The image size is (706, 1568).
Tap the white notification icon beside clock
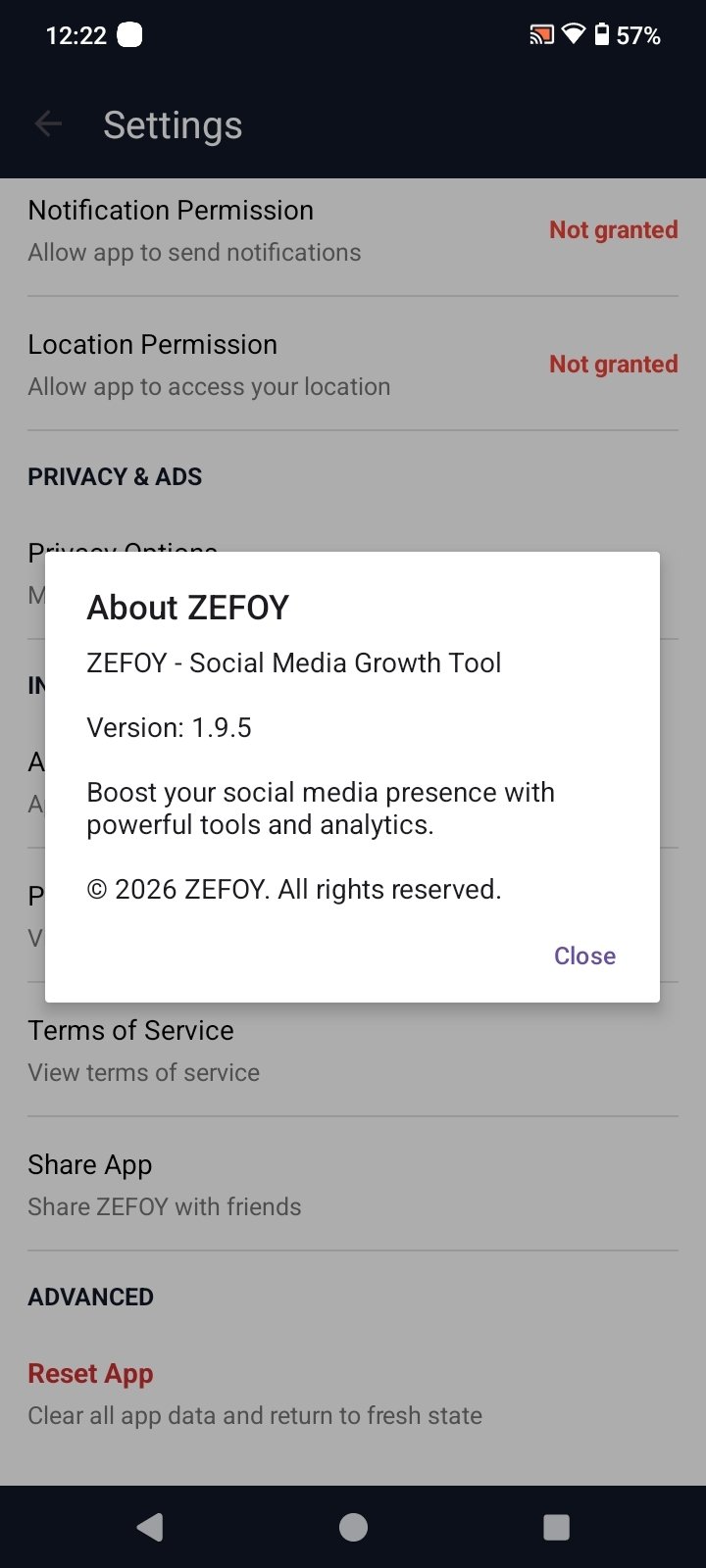129,35
